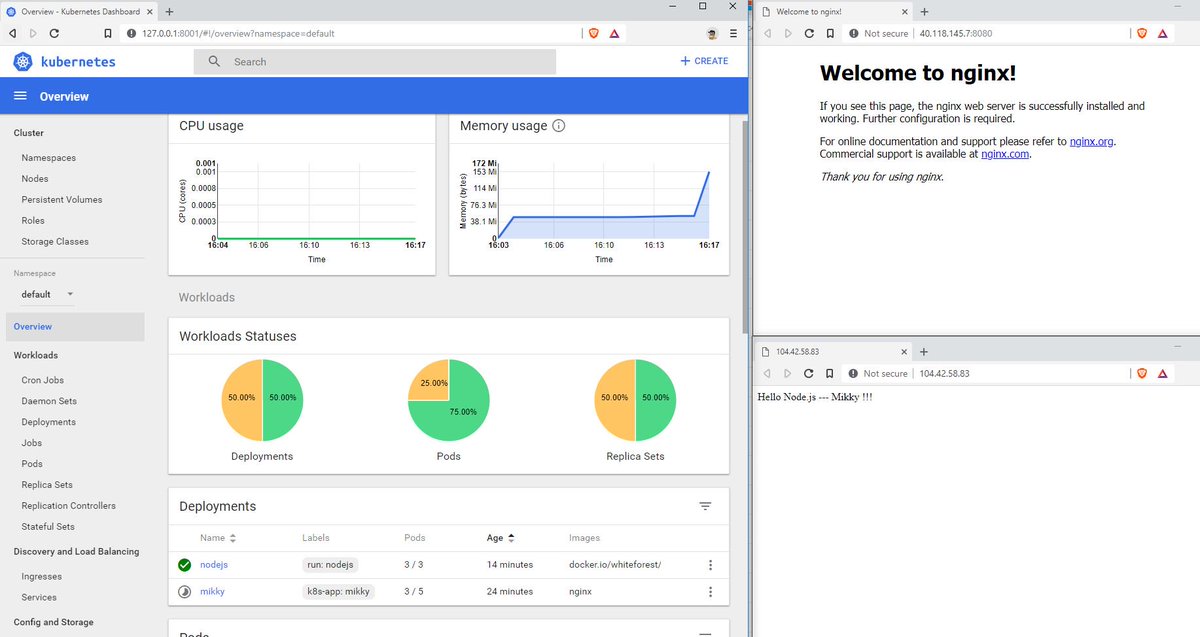Click the dashboard address bar URL
Viewport: 1200px width, 637px height.
238,33
